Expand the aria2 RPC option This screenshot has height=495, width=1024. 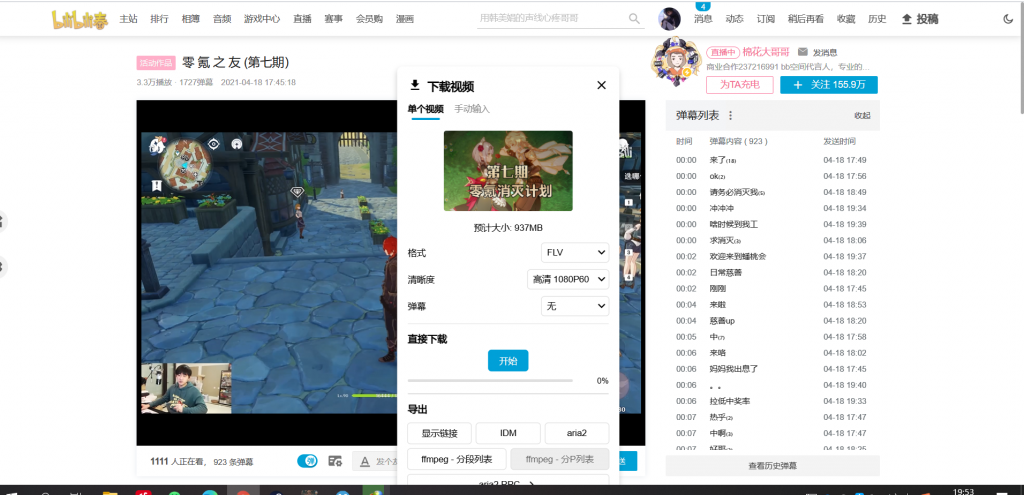pos(508,483)
